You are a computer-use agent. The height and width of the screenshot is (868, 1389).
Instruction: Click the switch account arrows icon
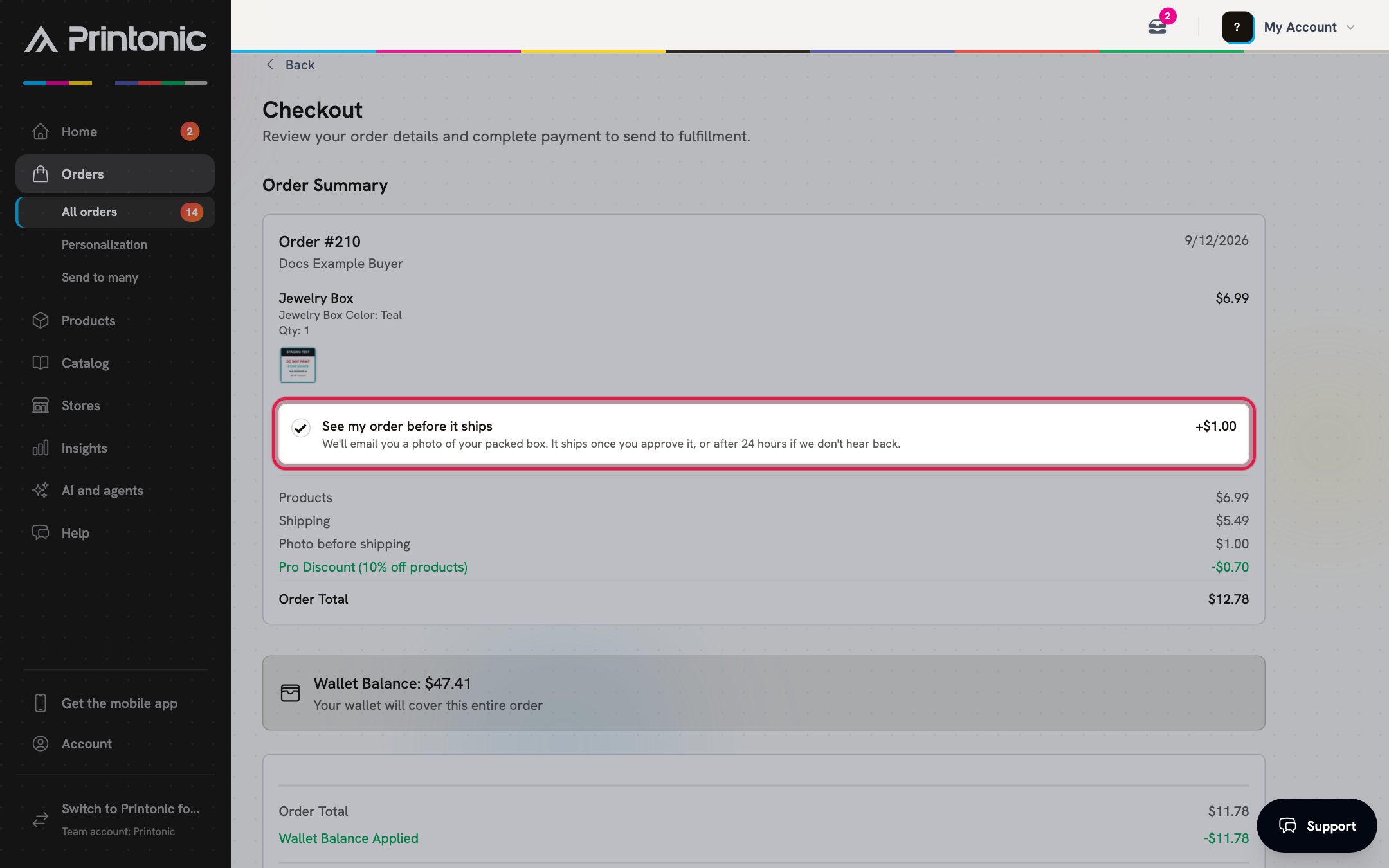(x=41, y=819)
